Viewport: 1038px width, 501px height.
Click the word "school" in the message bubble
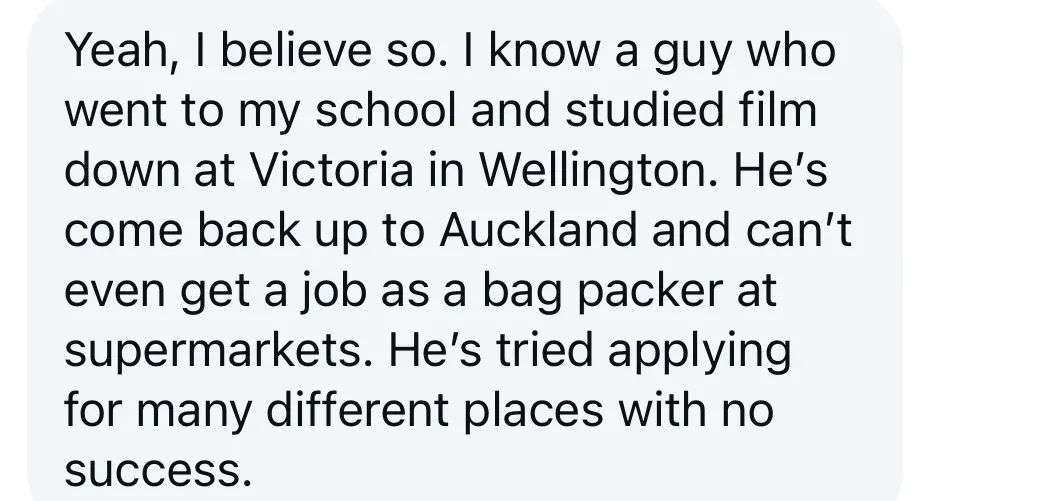pyautogui.click(x=386, y=111)
